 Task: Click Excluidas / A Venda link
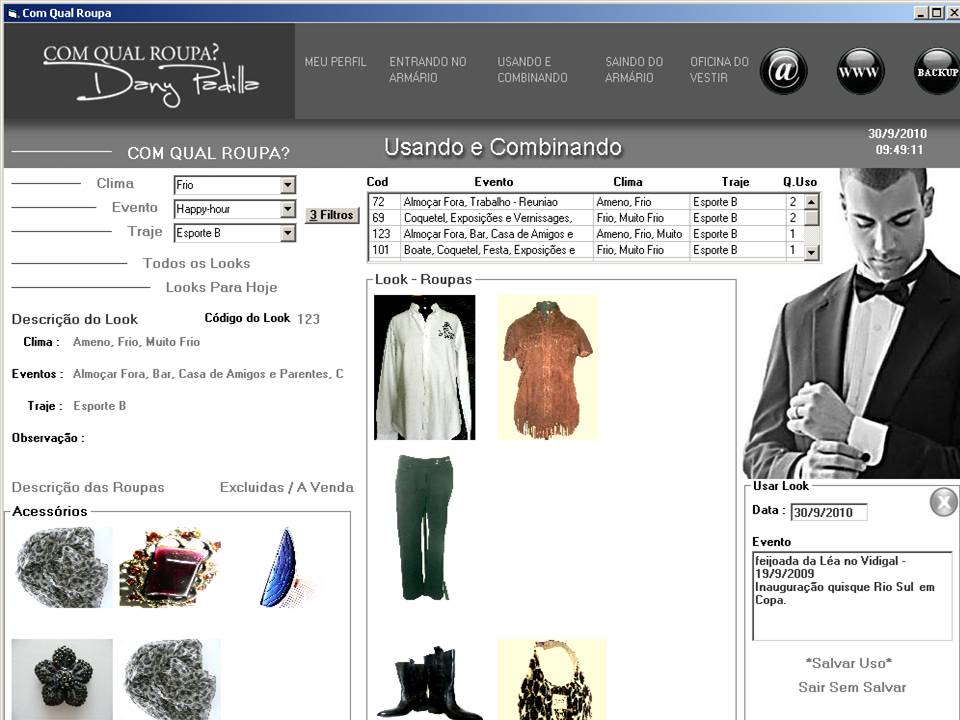[x=287, y=487]
